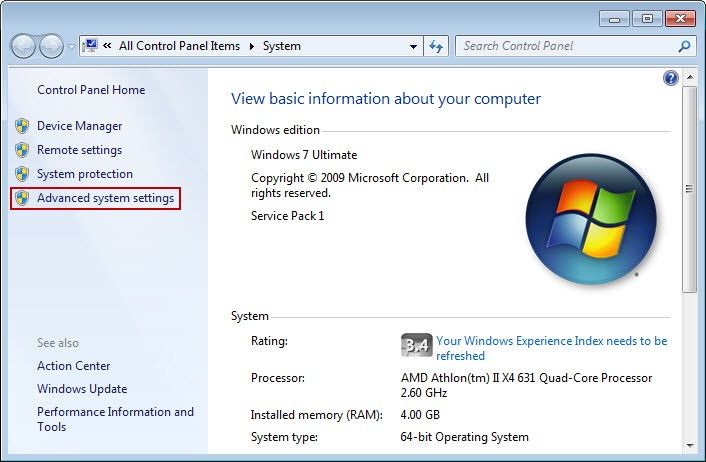Open Windows Update under See also
706x462 pixels.
coord(82,389)
